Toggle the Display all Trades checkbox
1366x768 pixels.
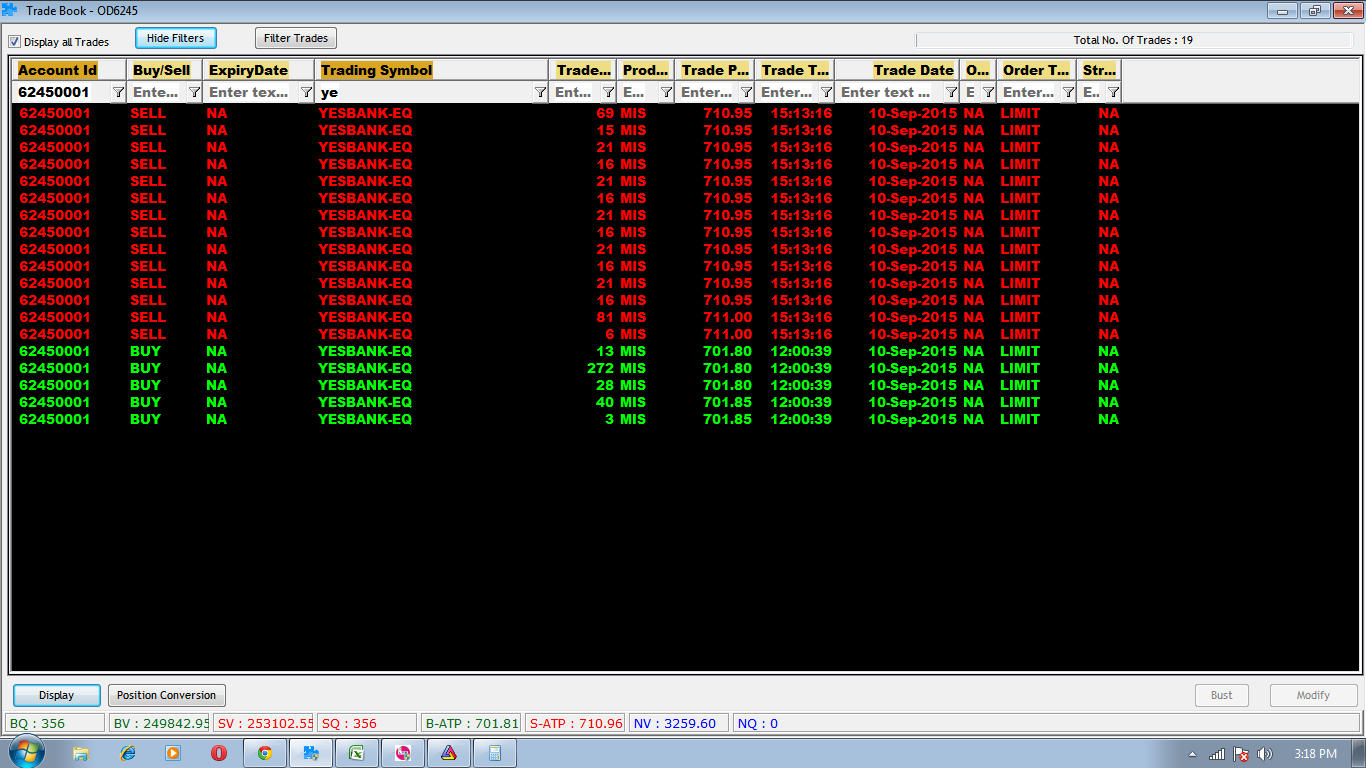pyautogui.click(x=15, y=42)
